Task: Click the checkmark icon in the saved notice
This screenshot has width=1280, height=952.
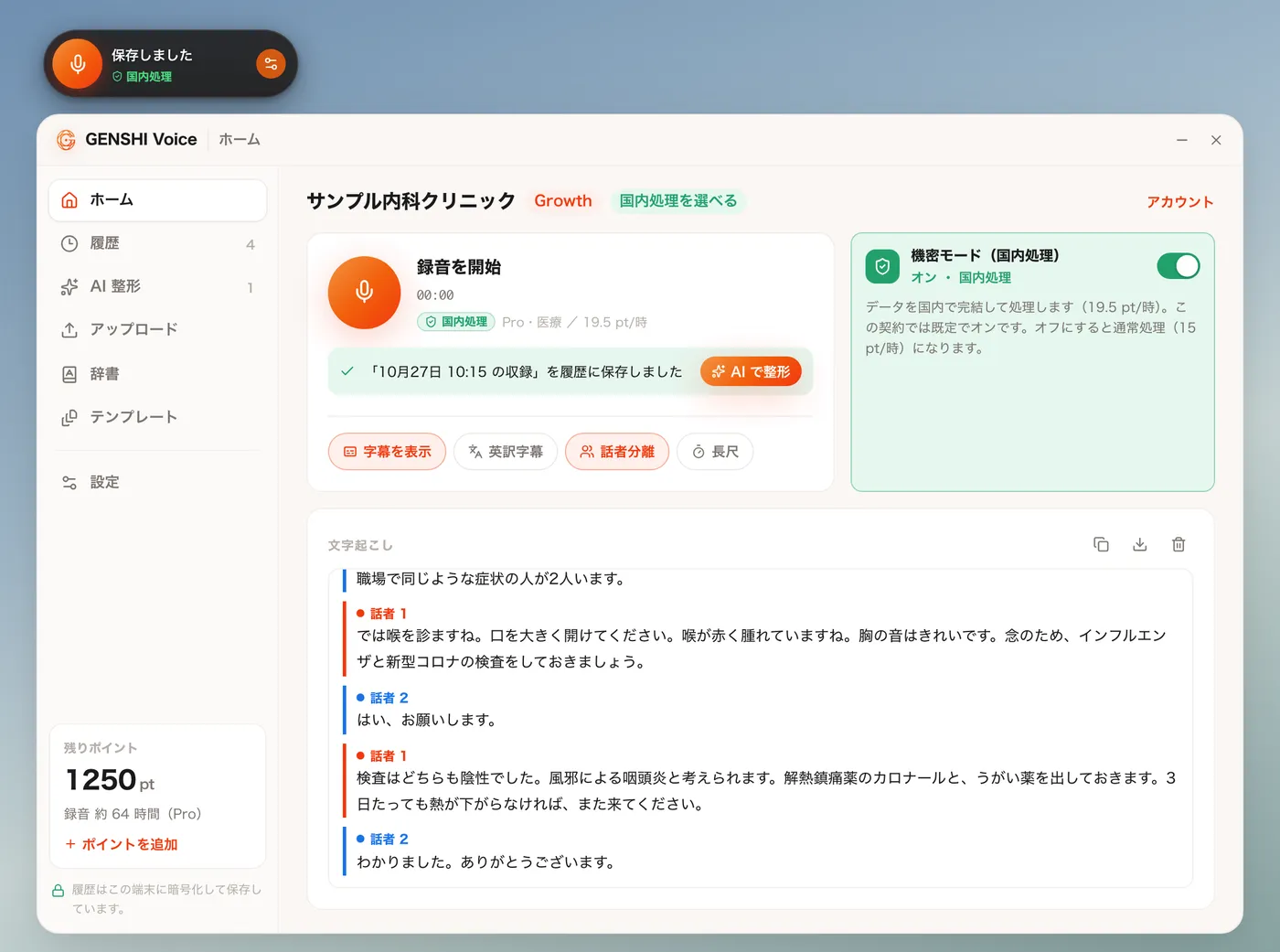Action: (347, 371)
